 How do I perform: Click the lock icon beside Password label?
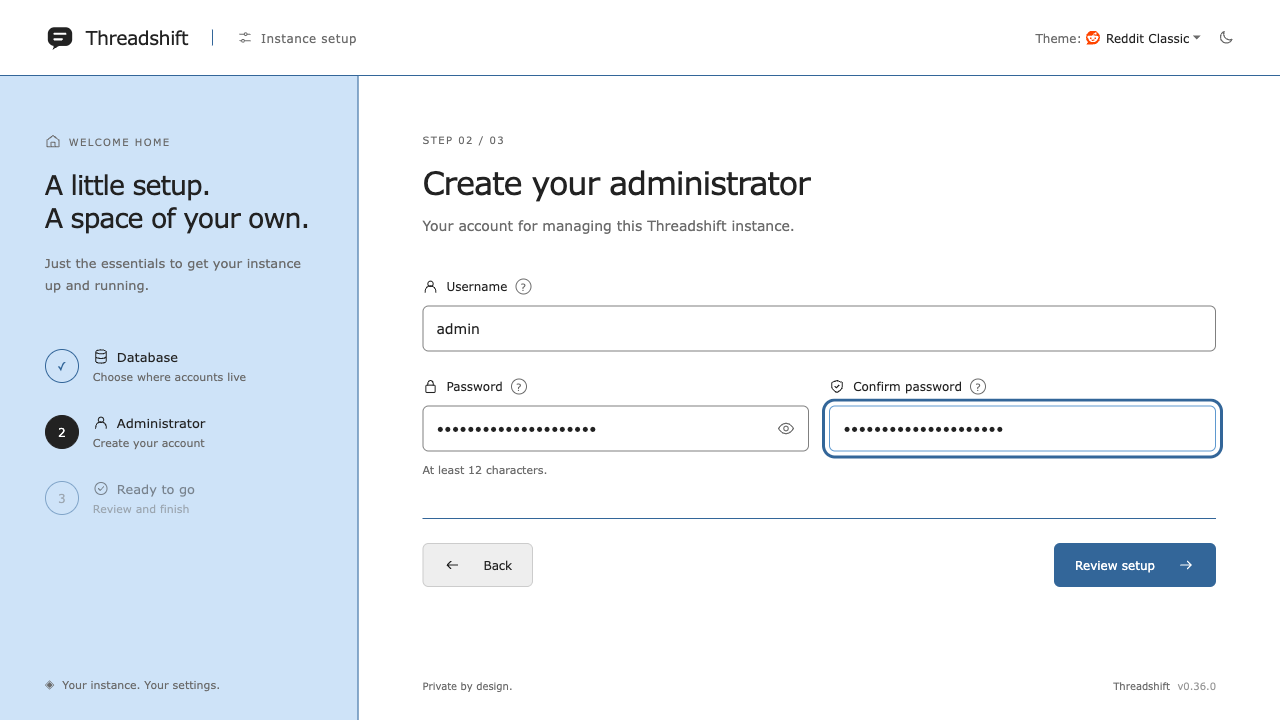coord(431,386)
